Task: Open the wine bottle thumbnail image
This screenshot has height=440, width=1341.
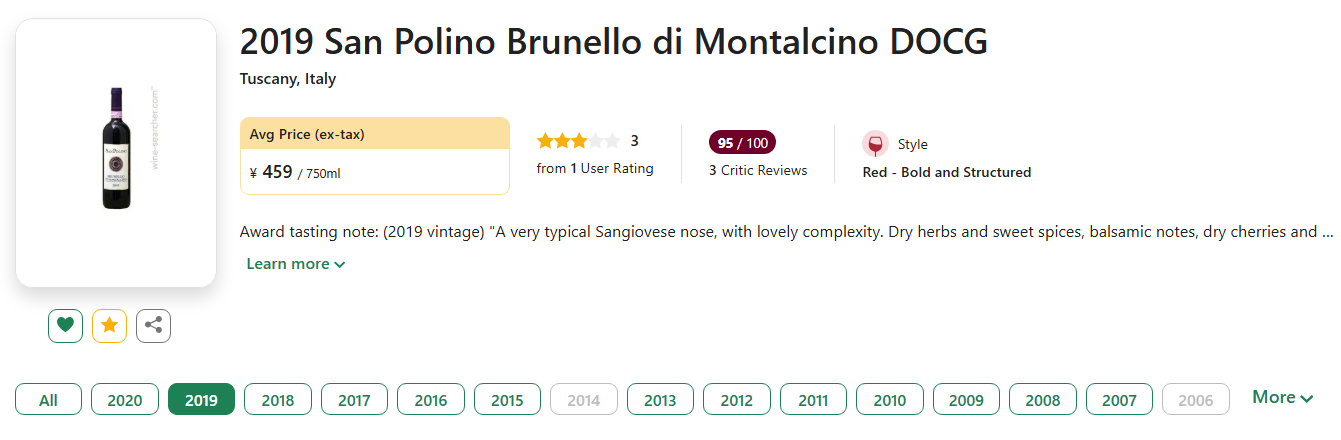Action: (116, 148)
